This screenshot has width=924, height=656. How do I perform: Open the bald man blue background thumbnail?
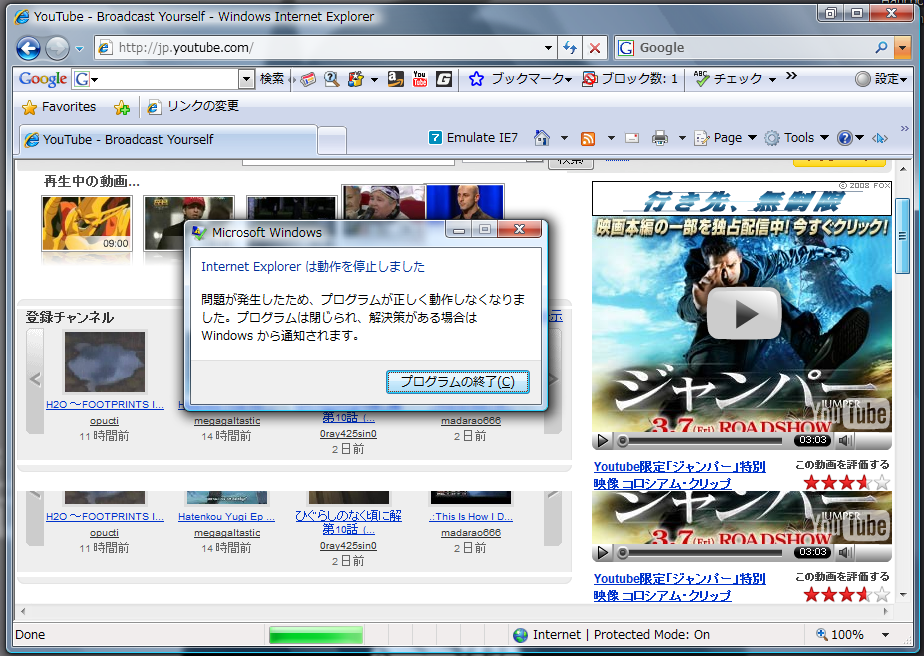pyautogui.click(x=465, y=202)
